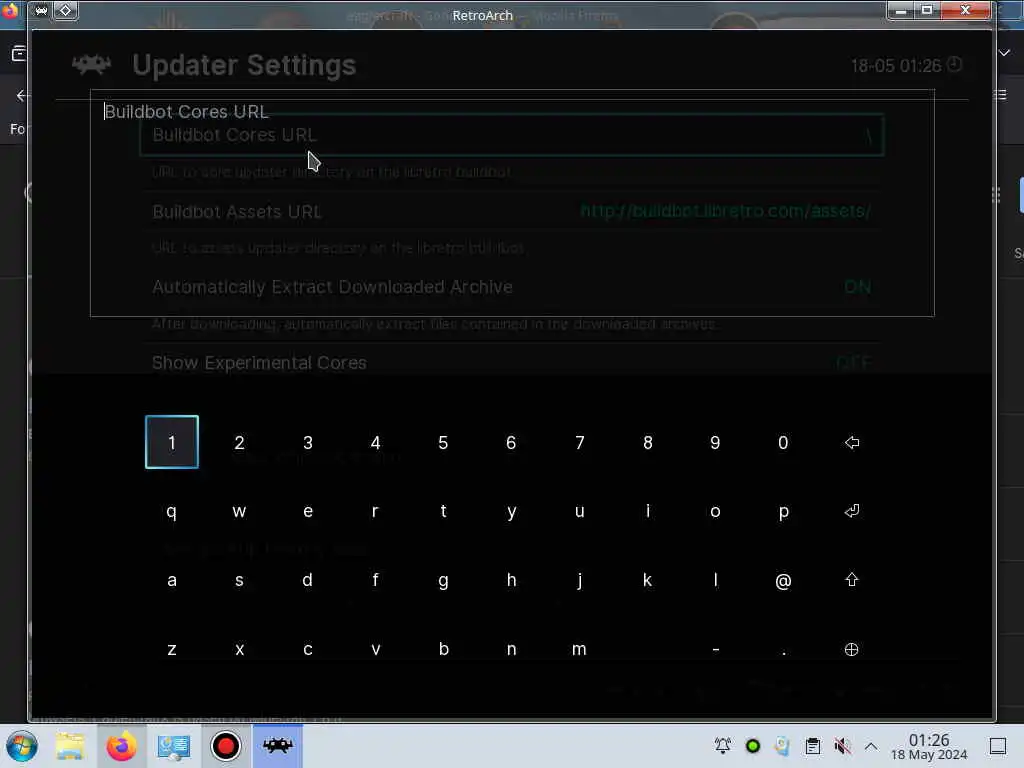Click the o key on the keyboard

715,511
